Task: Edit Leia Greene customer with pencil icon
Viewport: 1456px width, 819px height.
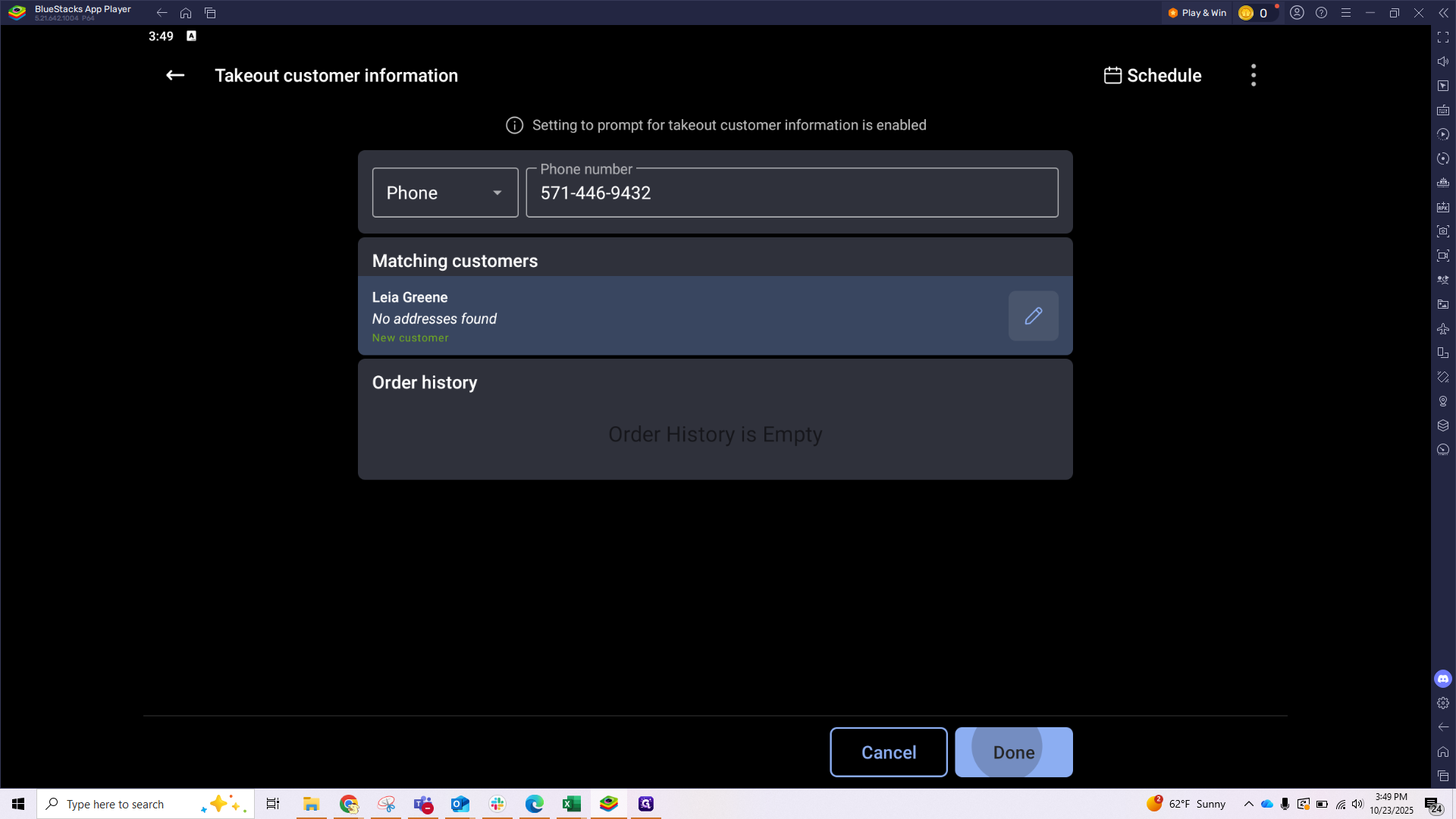Action: pos(1033,315)
